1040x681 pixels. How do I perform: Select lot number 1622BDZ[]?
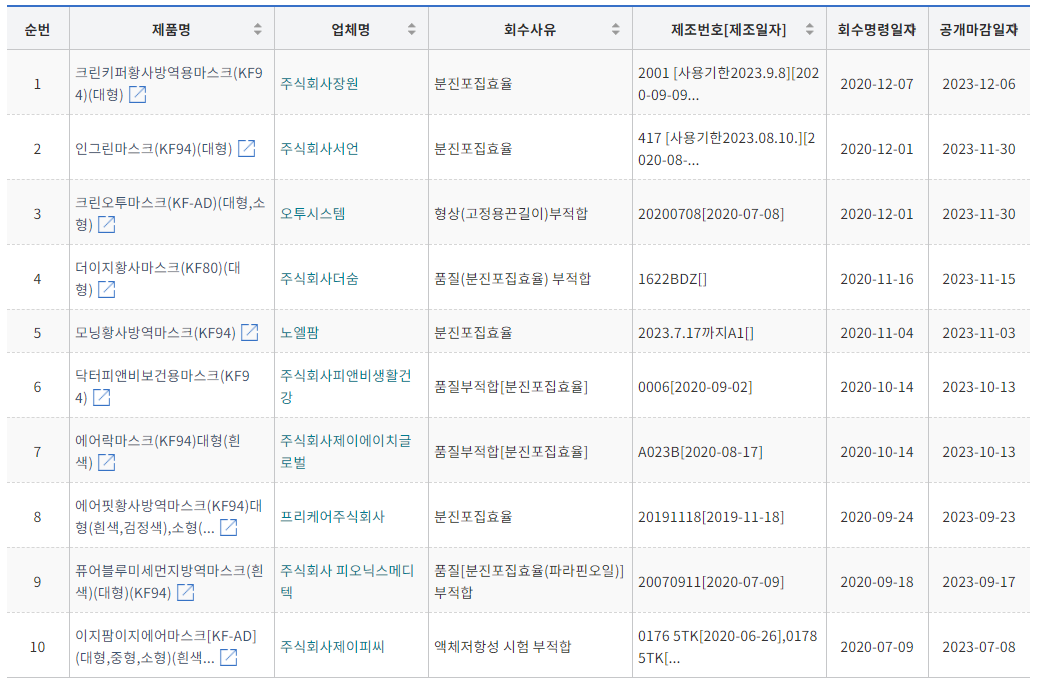tap(673, 279)
